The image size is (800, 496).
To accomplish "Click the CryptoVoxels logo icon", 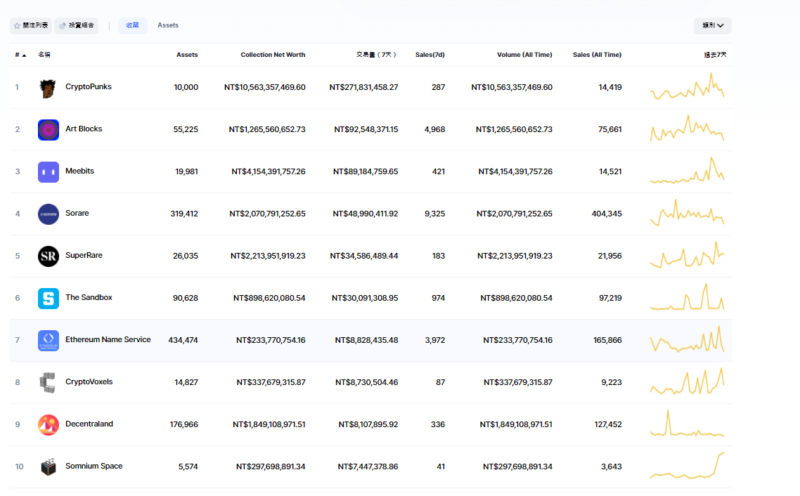I will 48,383.
